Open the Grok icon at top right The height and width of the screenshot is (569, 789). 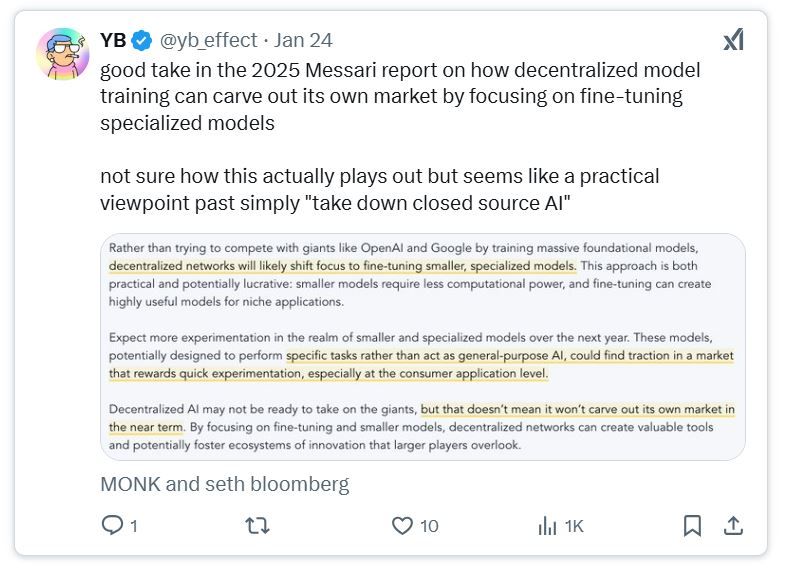(x=733, y=40)
